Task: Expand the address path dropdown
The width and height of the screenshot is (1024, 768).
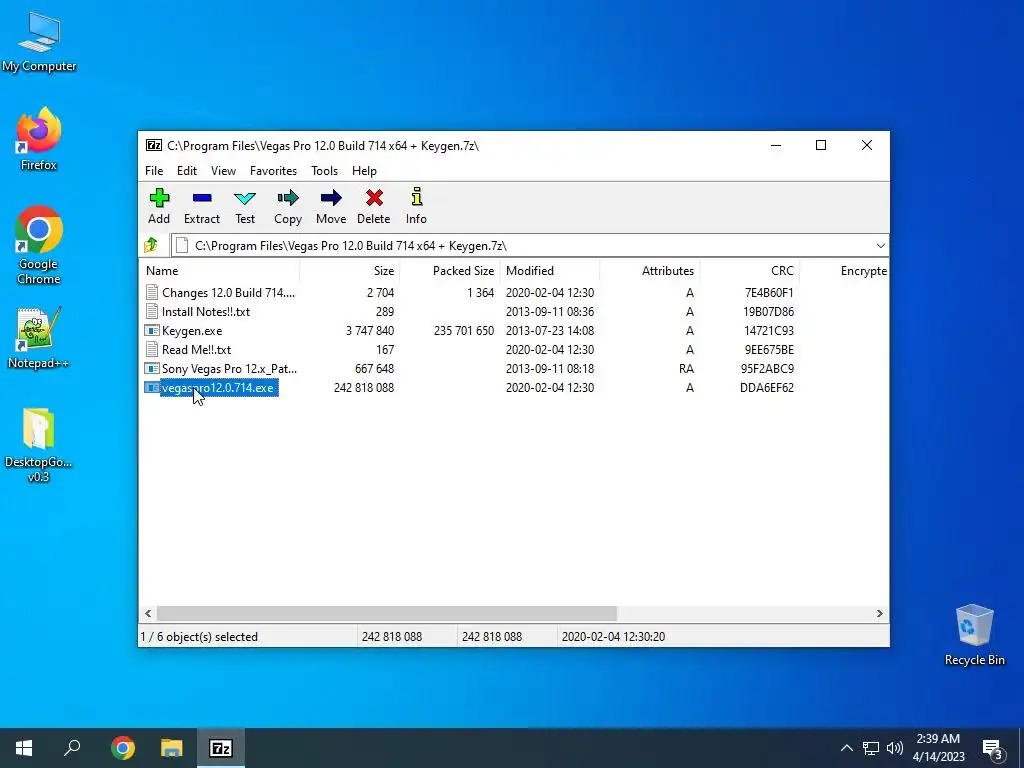Action: coord(880,246)
